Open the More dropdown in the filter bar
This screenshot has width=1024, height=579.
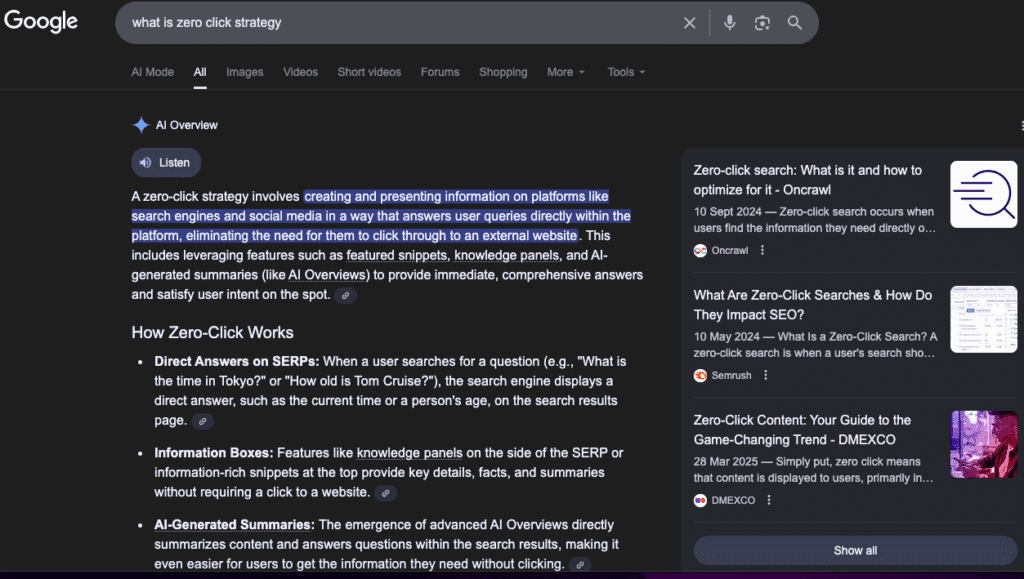click(x=566, y=71)
